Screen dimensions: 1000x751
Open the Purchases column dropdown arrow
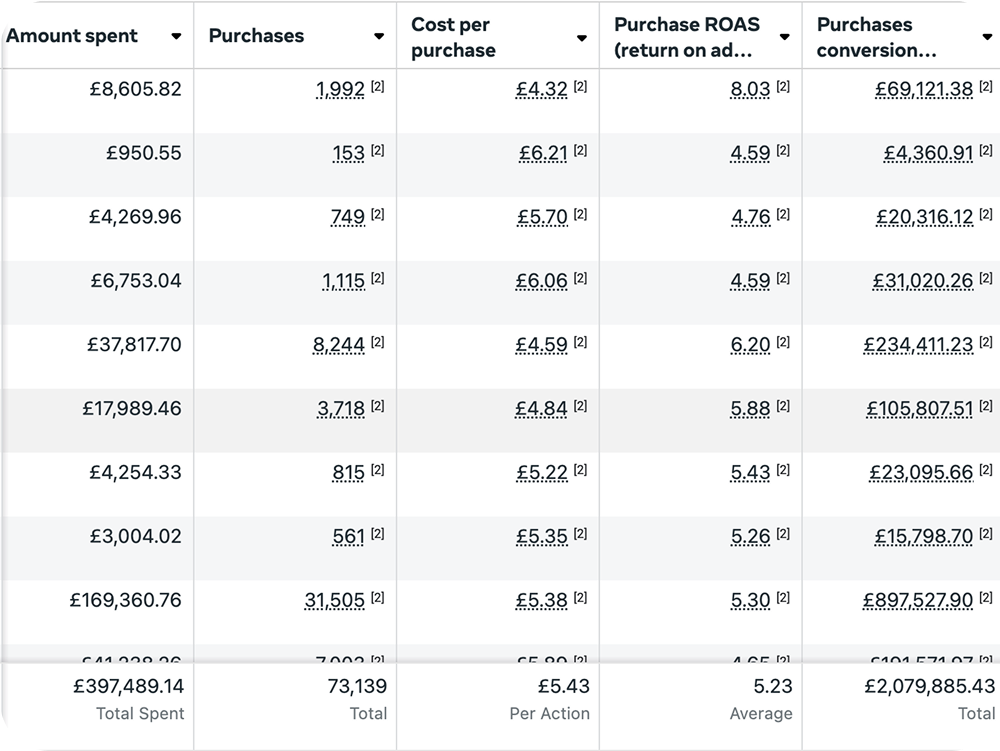point(379,36)
